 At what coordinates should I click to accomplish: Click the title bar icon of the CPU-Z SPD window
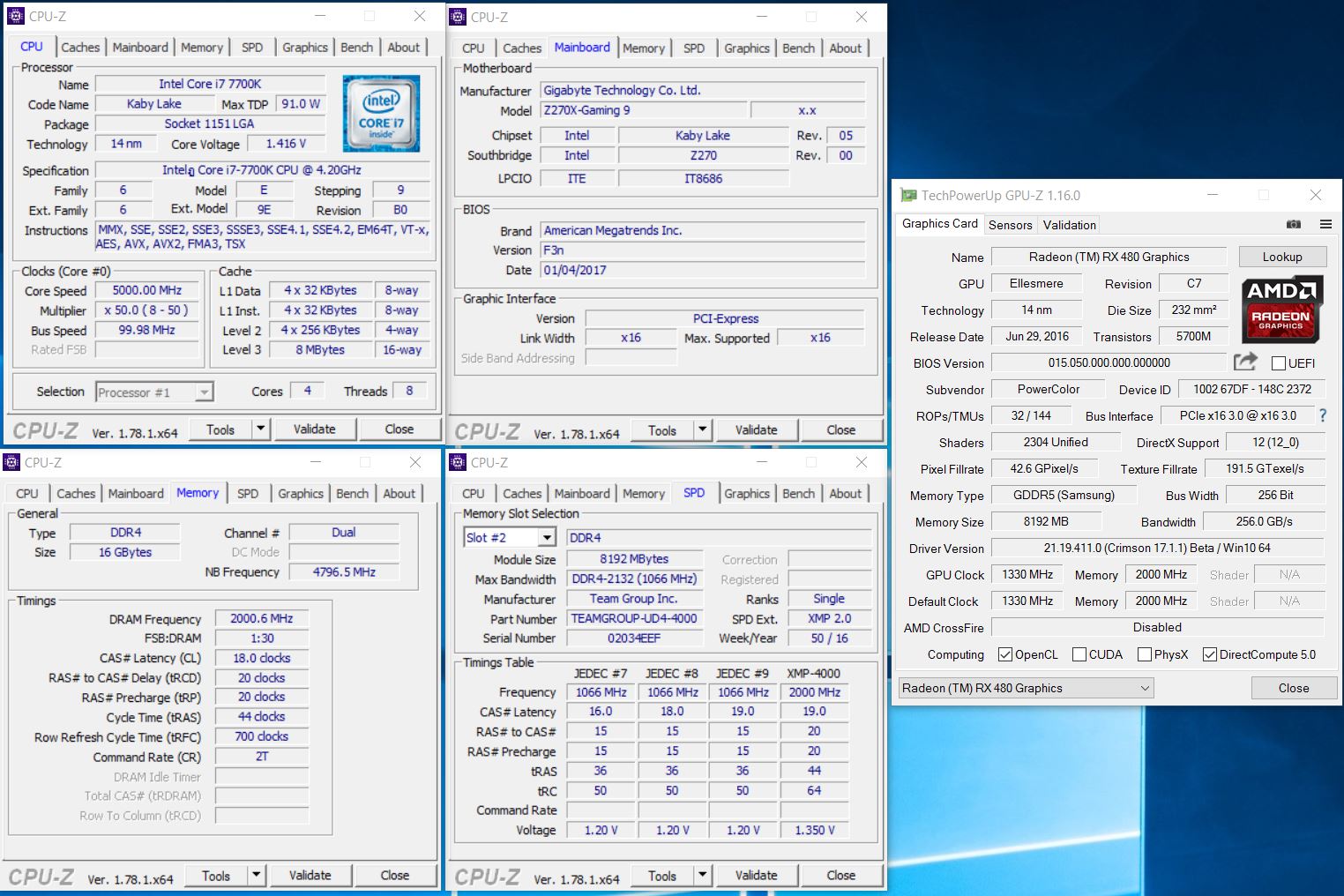pos(457,462)
